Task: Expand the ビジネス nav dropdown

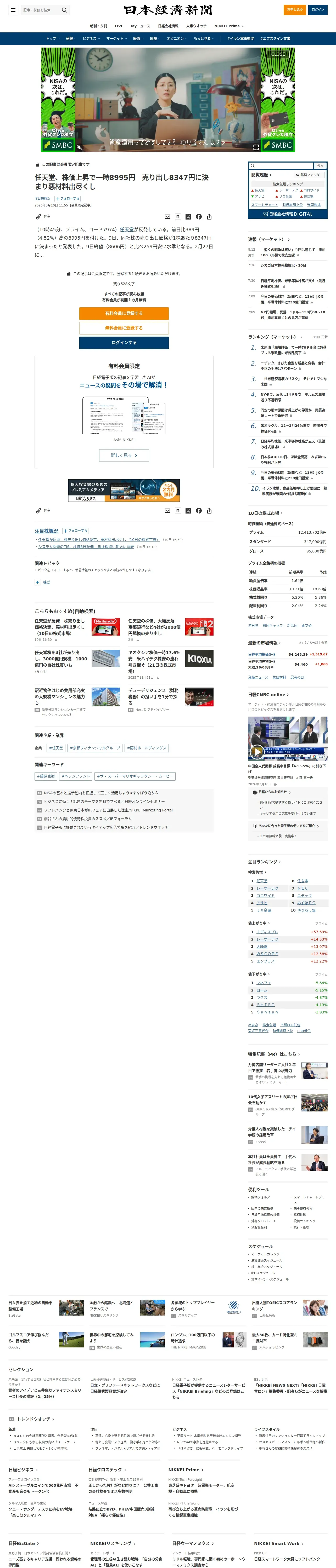Action: pyautogui.click(x=92, y=38)
